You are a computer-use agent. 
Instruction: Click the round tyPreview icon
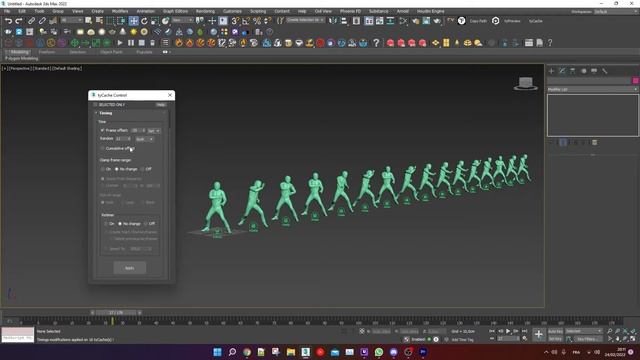496,21
